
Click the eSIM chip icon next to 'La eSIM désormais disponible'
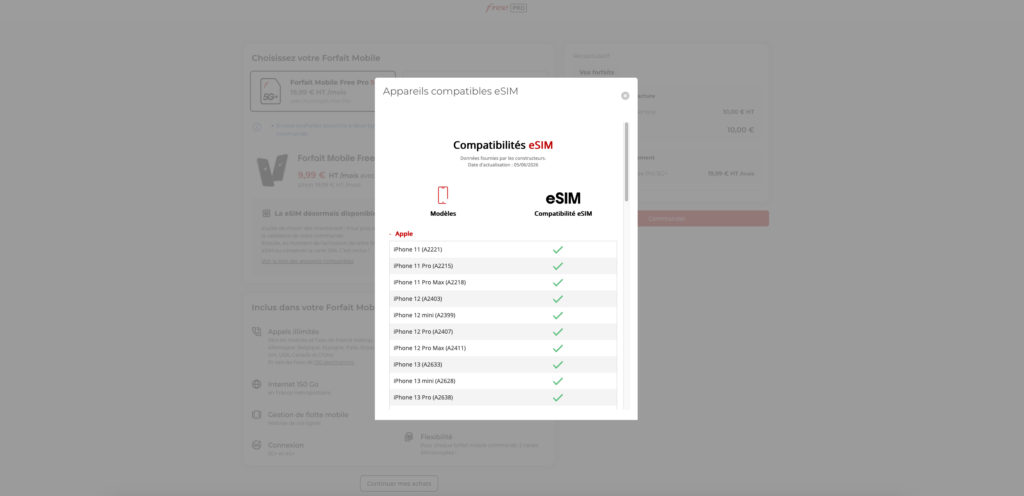point(266,213)
